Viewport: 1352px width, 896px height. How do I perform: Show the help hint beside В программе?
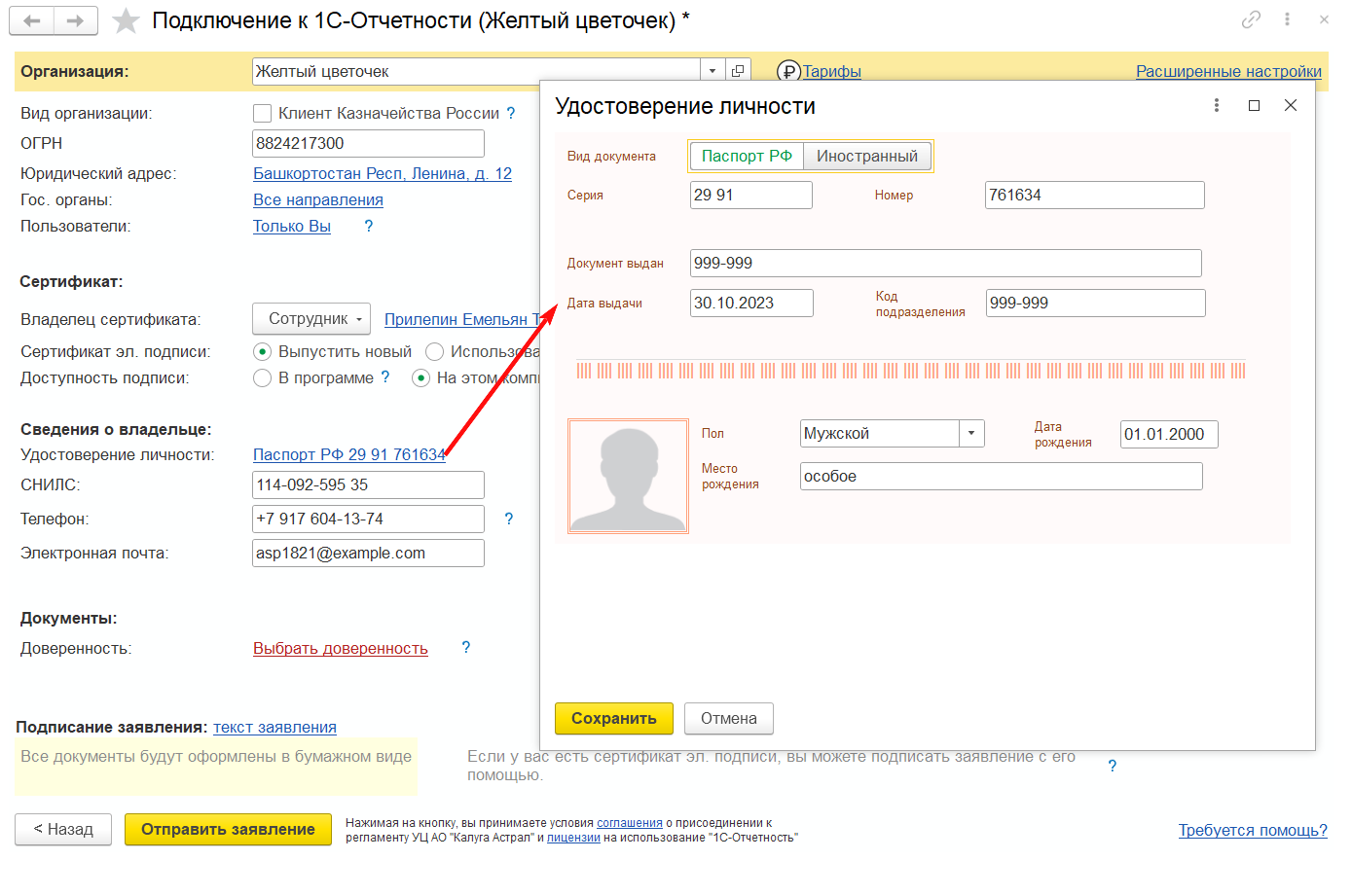point(385,377)
